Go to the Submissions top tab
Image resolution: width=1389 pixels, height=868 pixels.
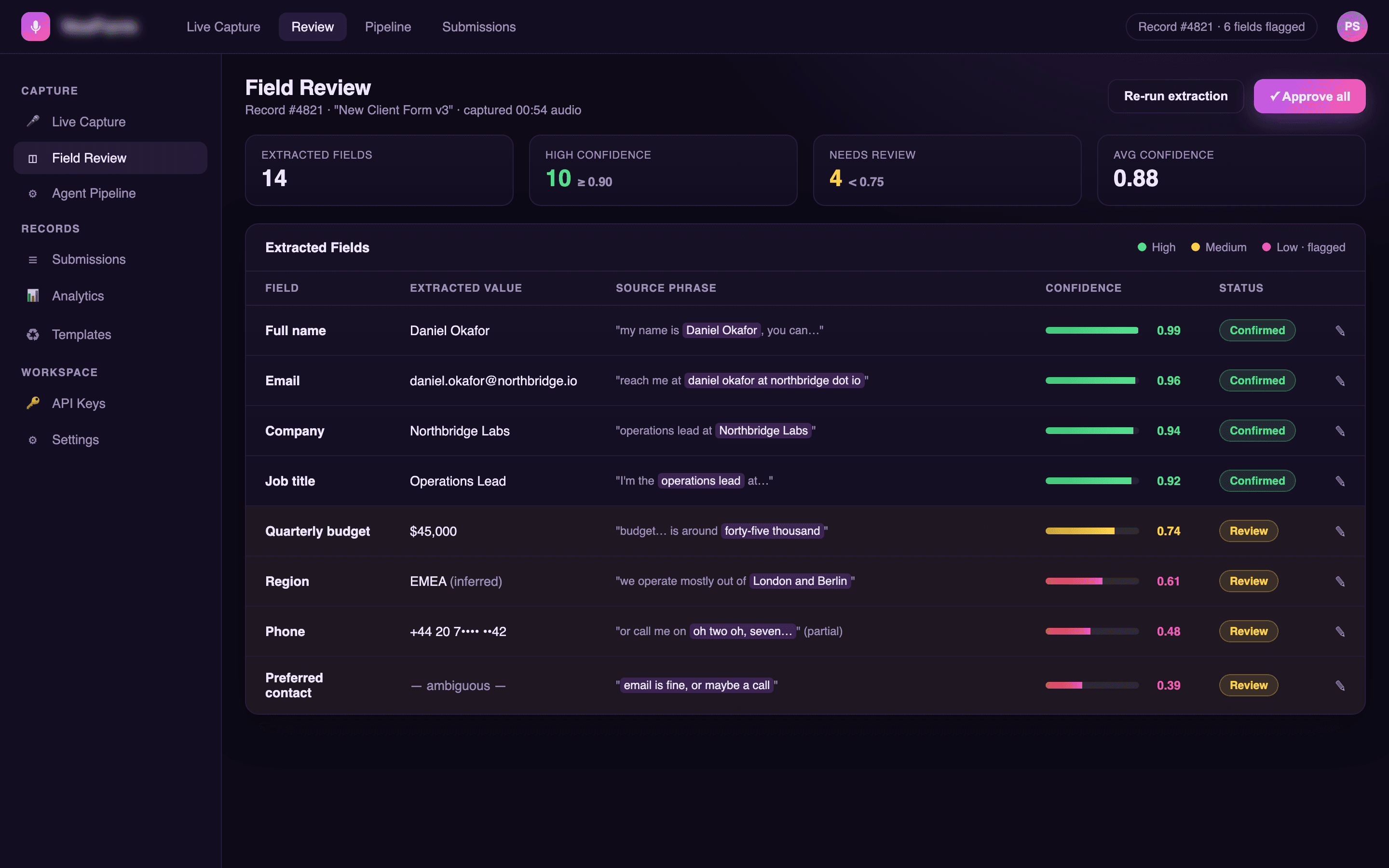[479, 27]
